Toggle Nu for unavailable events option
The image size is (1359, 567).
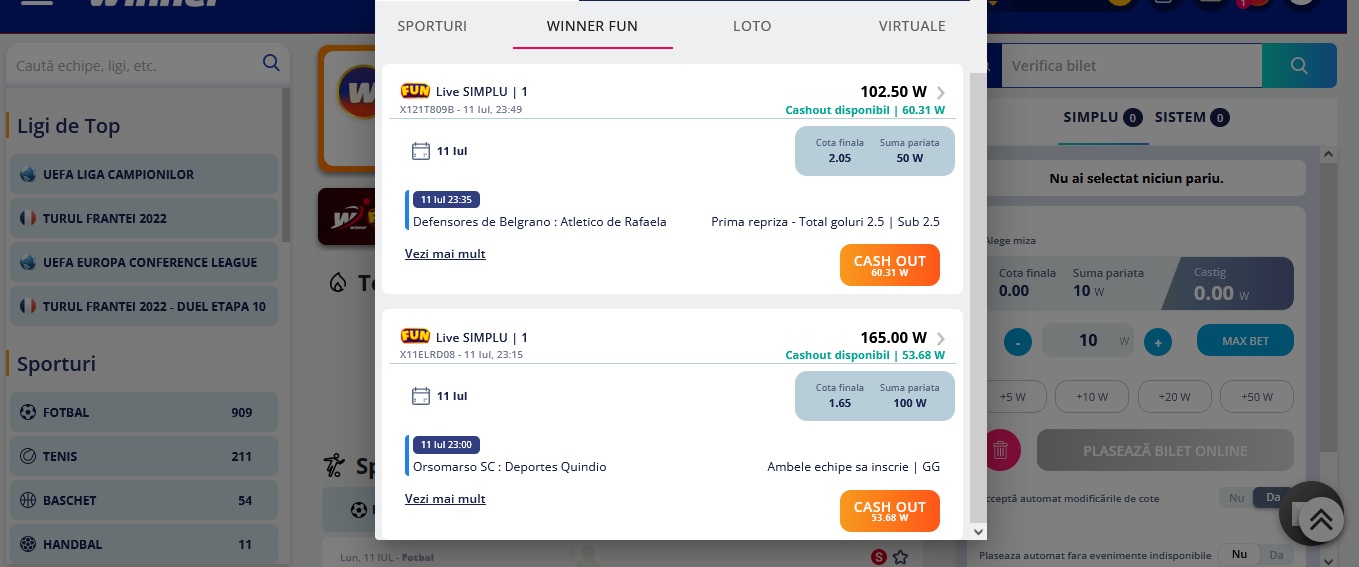coord(1239,555)
